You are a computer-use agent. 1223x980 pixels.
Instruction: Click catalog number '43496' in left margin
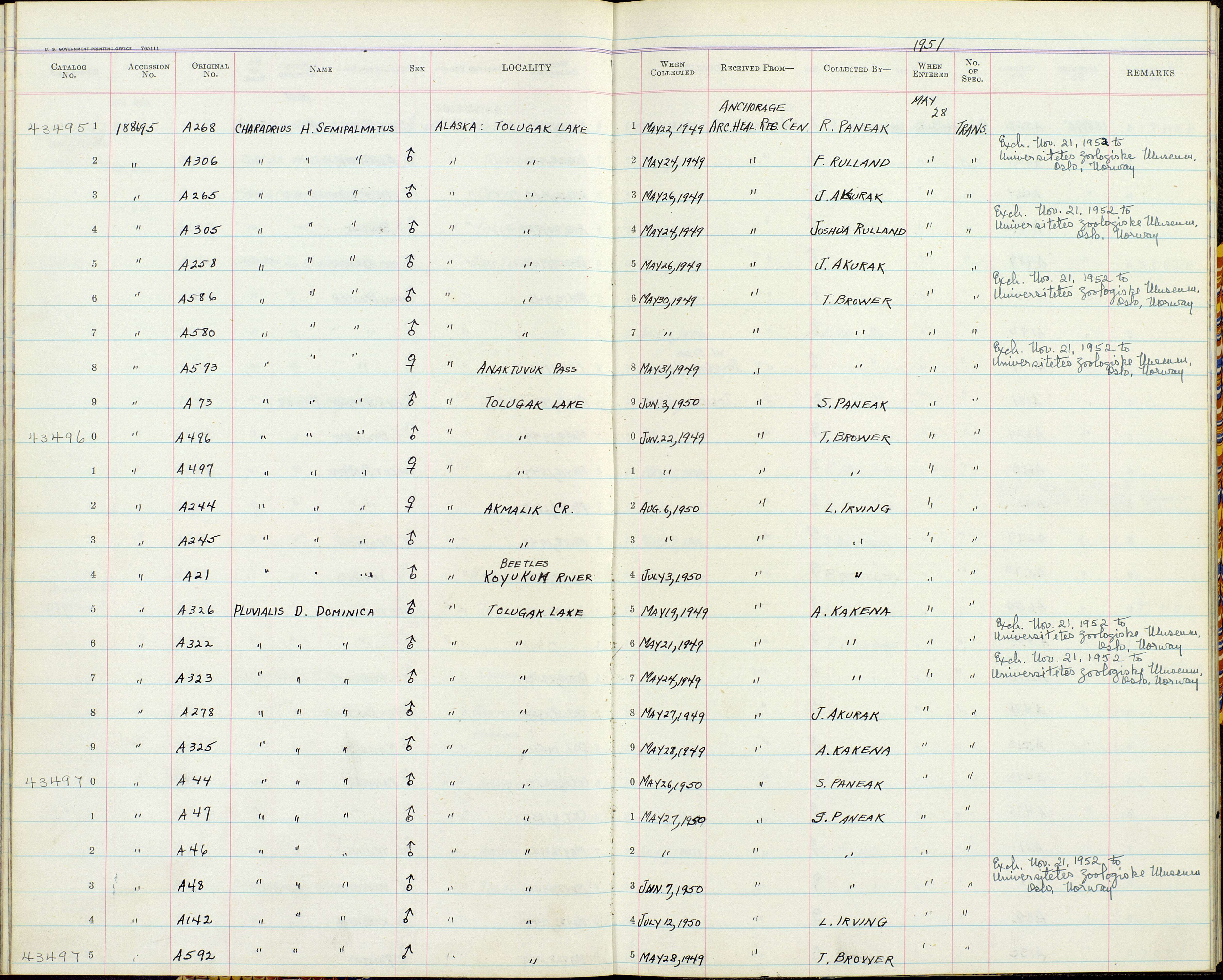(56, 437)
